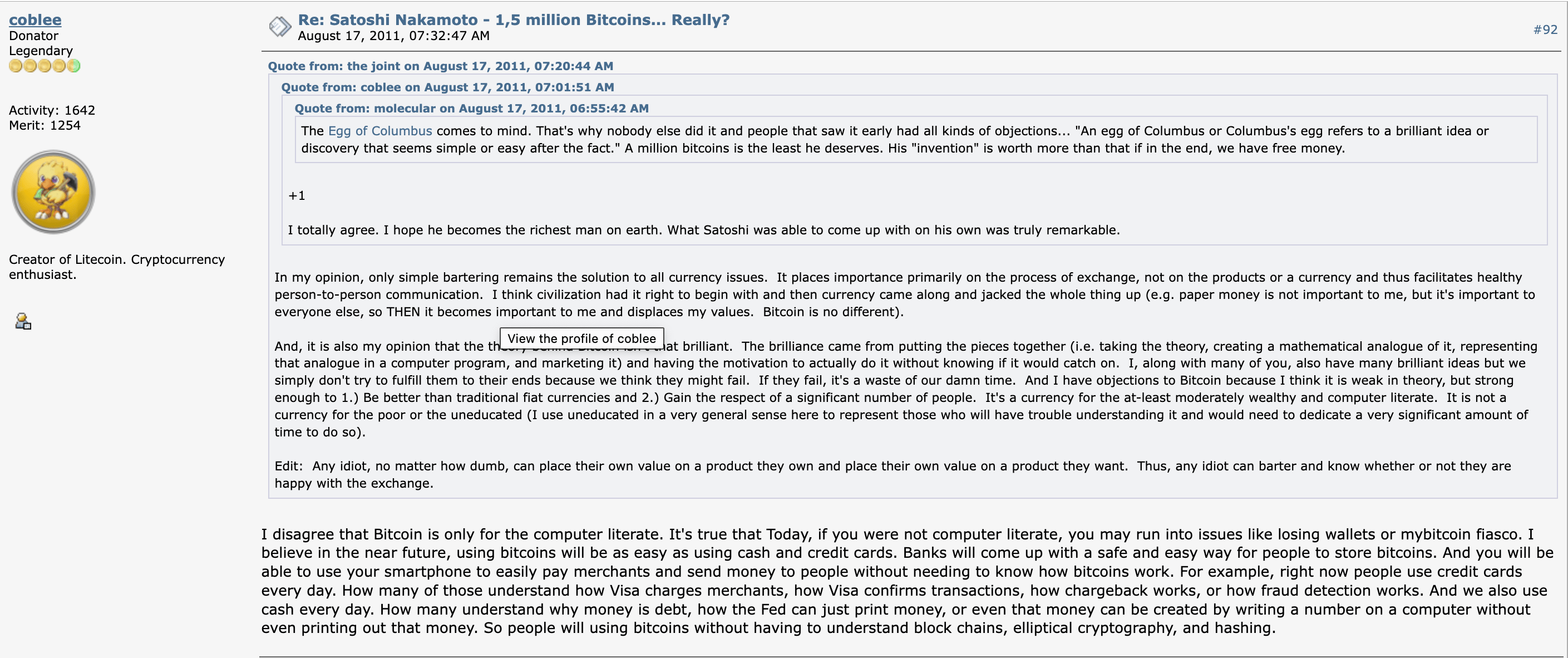
Task: Follow the quote link from the joint
Action: pos(440,66)
